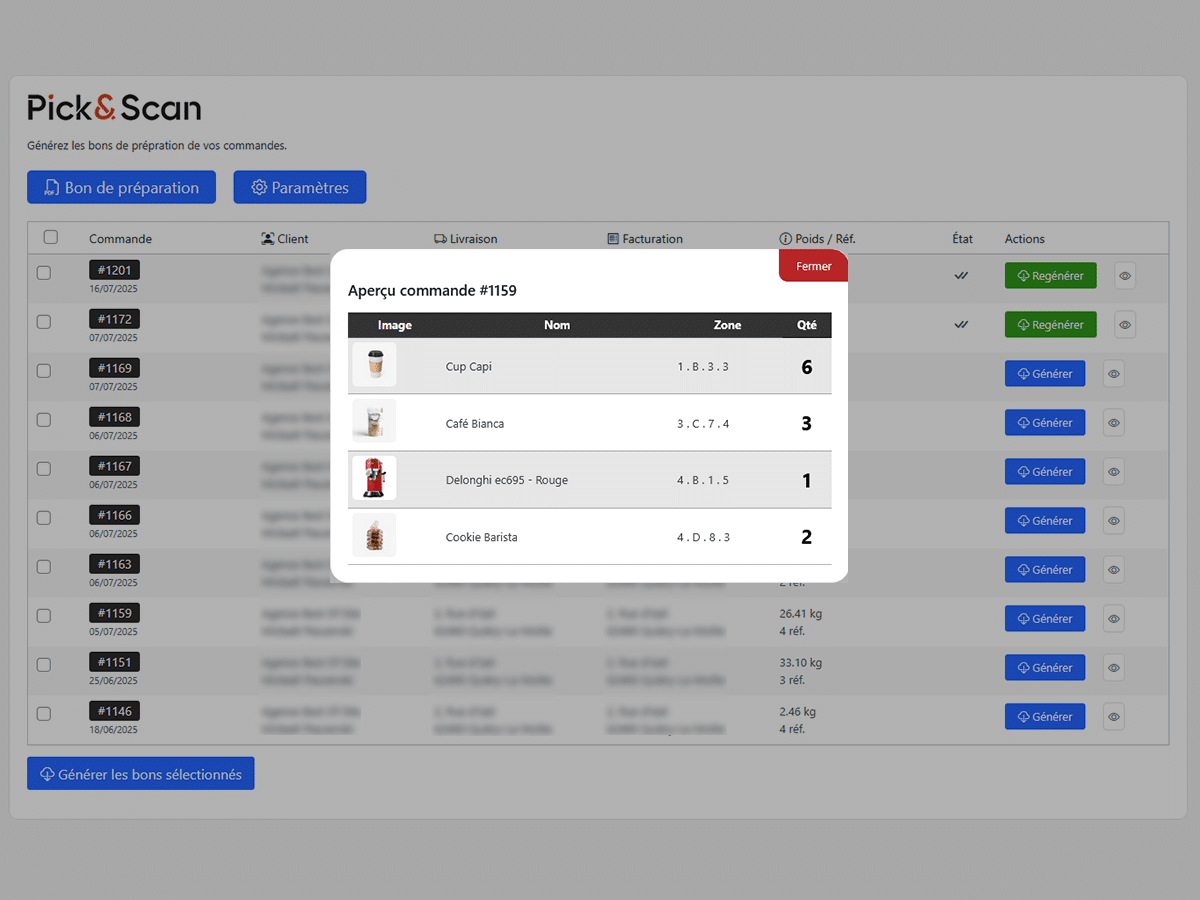The image size is (1200, 900).
Task: Click info icon beside Poids / Réf.
Action: (785, 239)
